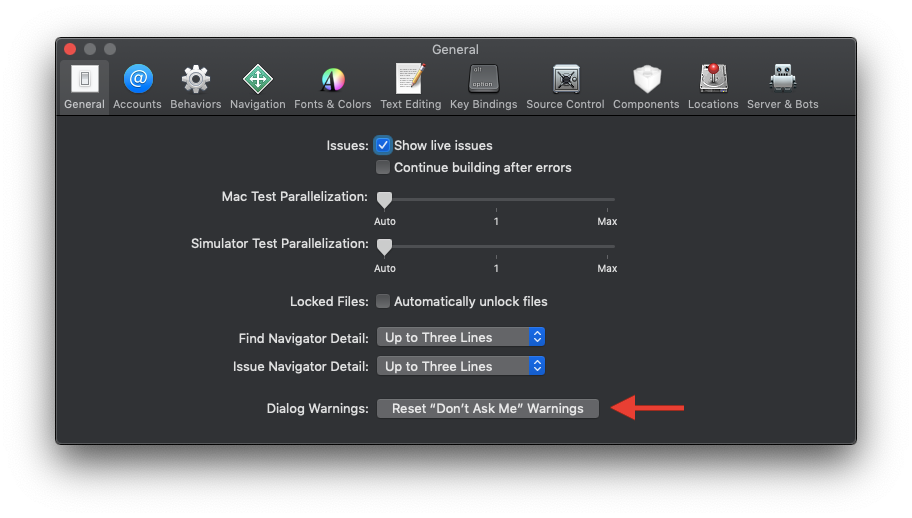
Task: Enable Automatically unlock files
Action: pyautogui.click(x=383, y=301)
